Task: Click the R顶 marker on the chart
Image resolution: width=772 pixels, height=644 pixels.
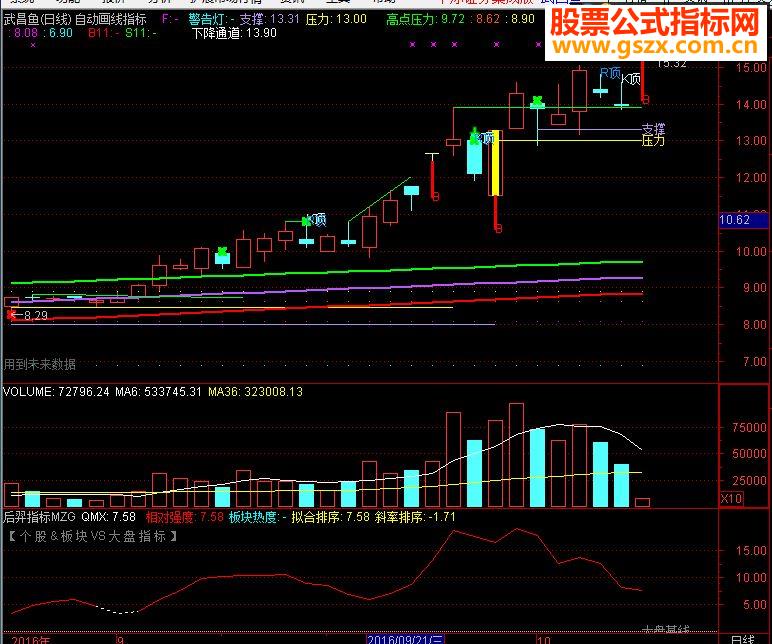Action: point(610,74)
